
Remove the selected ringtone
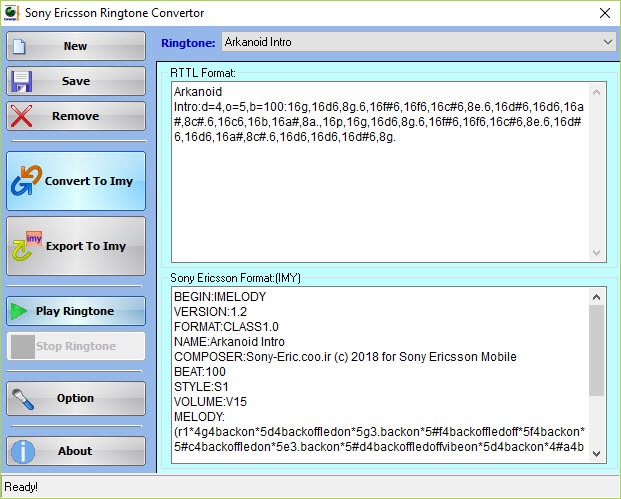coord(76,116)
